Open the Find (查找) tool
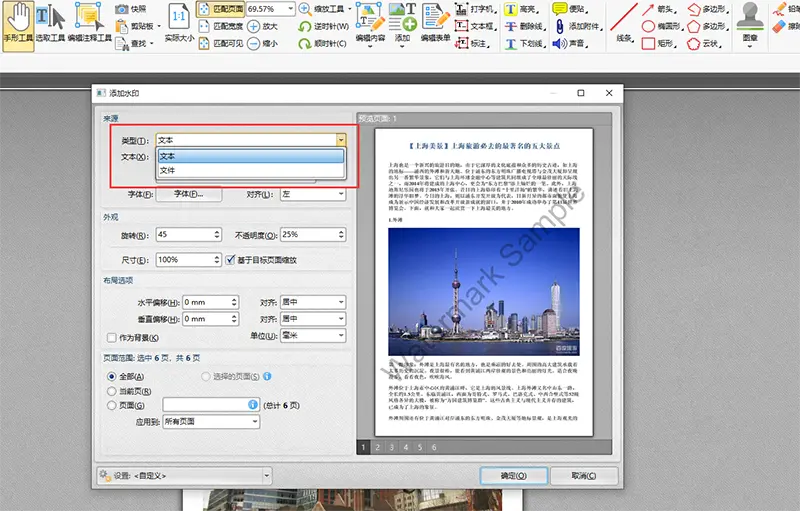The image size is (800, 511). (135, 44)
